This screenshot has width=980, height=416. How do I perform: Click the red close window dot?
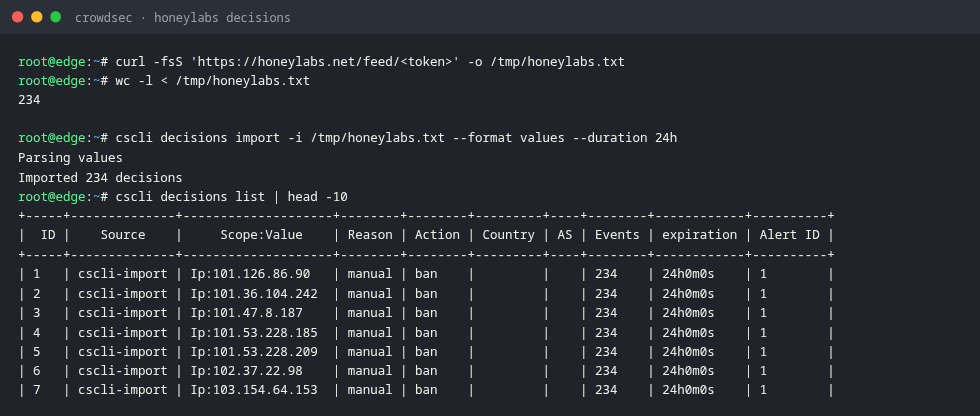18,17
